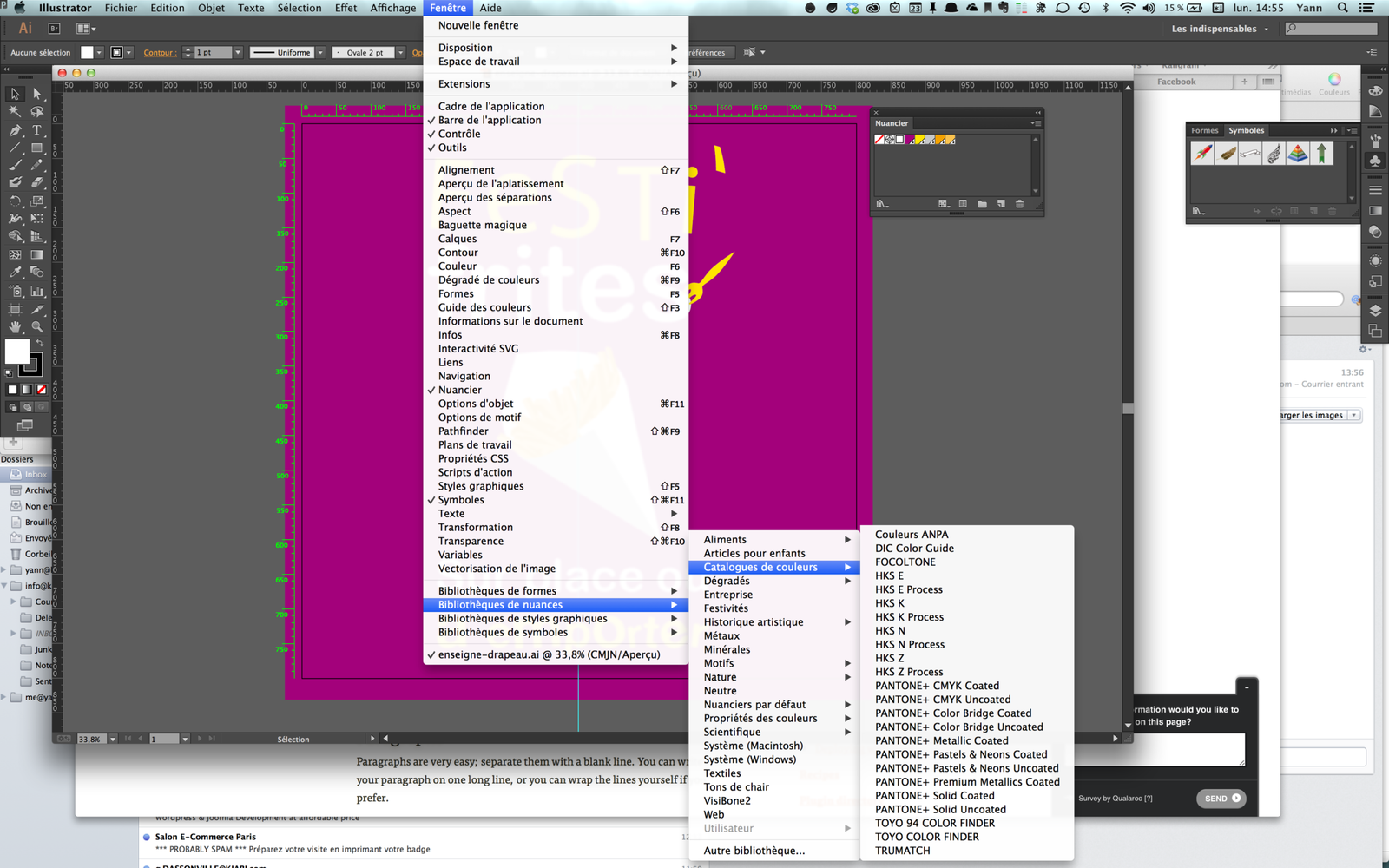1389x868 pixels.
Task: Select the Zoom magnifier tool
Action: [36, 327]
